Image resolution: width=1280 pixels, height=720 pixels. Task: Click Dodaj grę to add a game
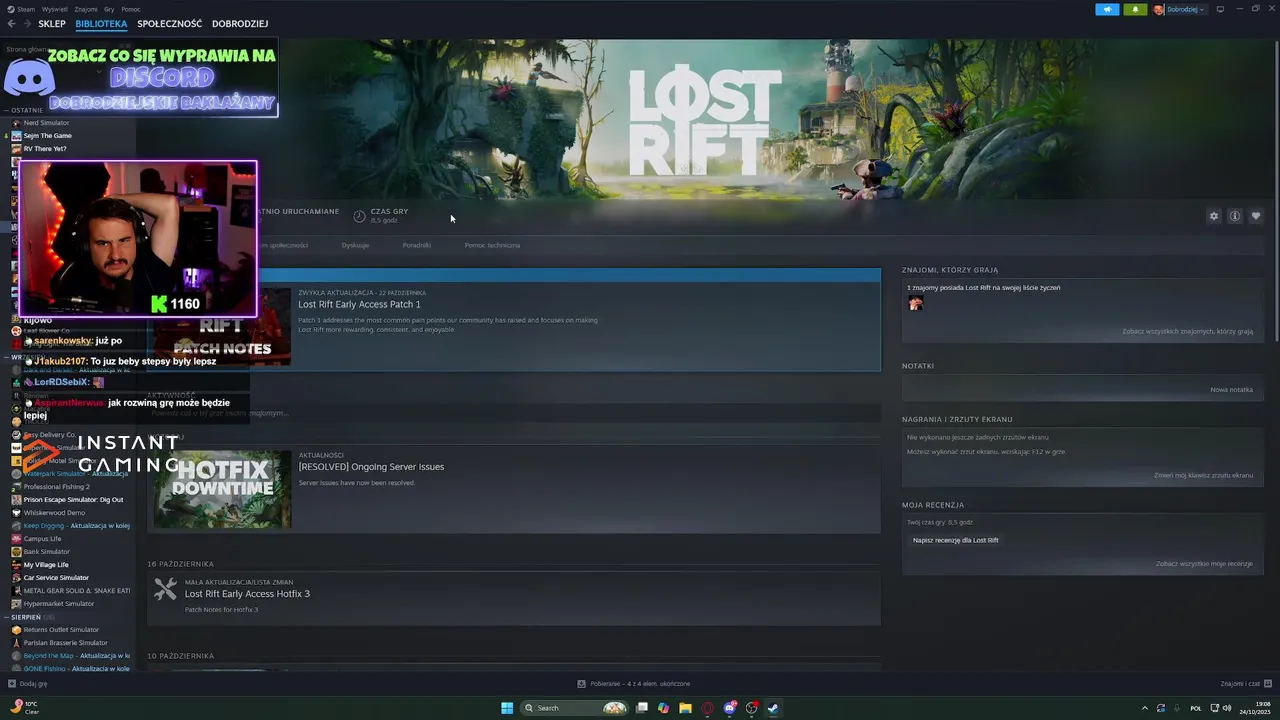point(33,684)
